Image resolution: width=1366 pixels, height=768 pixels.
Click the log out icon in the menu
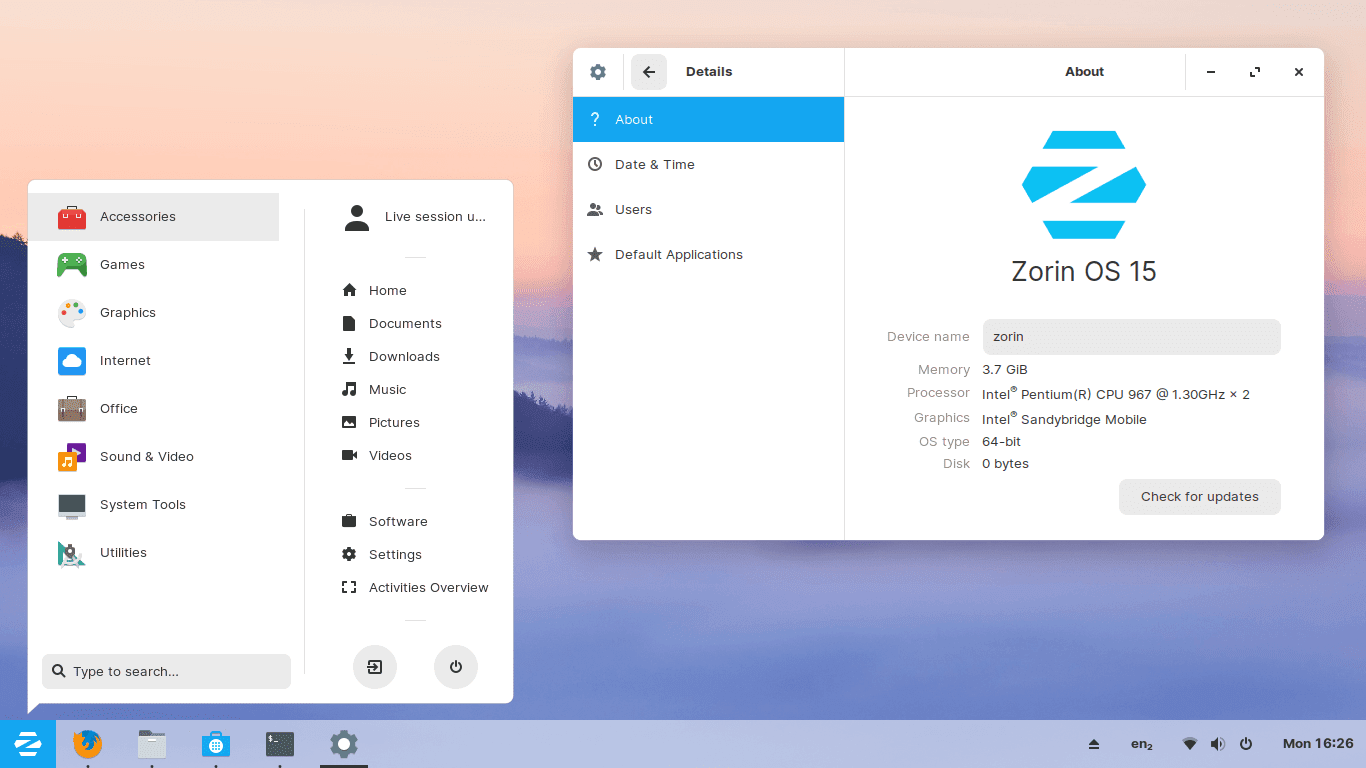coord(375,667)
